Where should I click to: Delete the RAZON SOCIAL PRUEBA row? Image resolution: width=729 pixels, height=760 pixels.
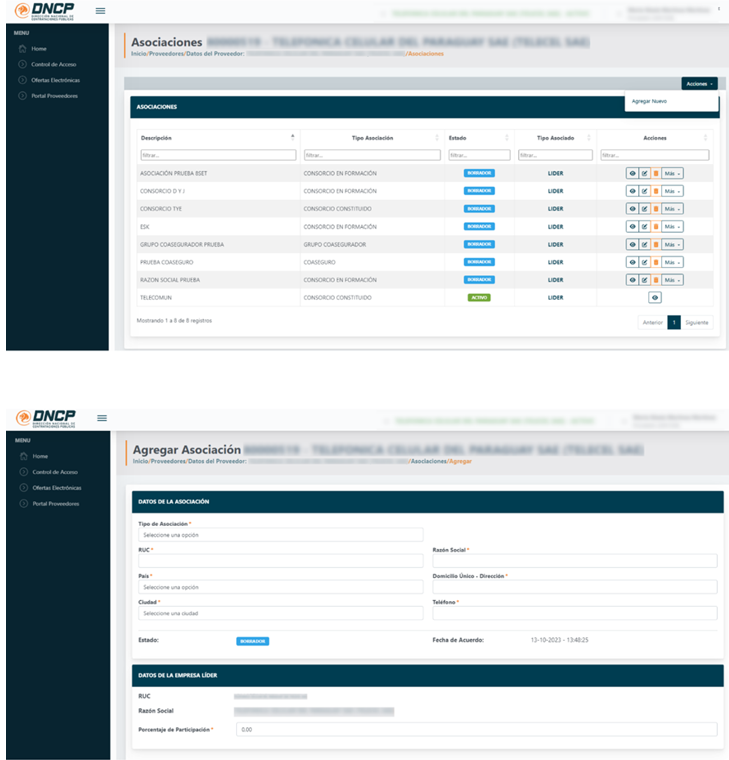pos(655,280)
